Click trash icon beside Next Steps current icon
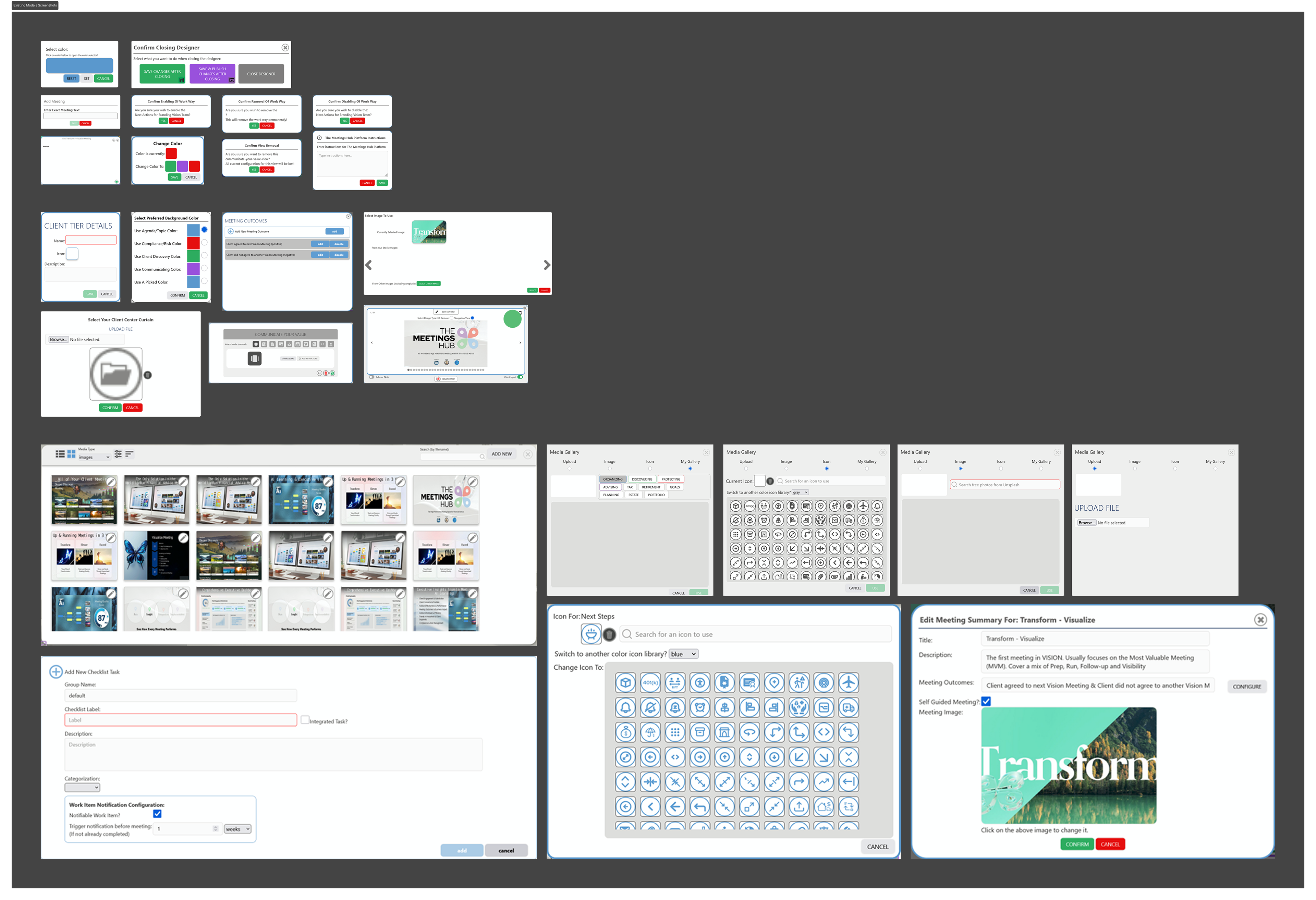 [x=609, y=634]
